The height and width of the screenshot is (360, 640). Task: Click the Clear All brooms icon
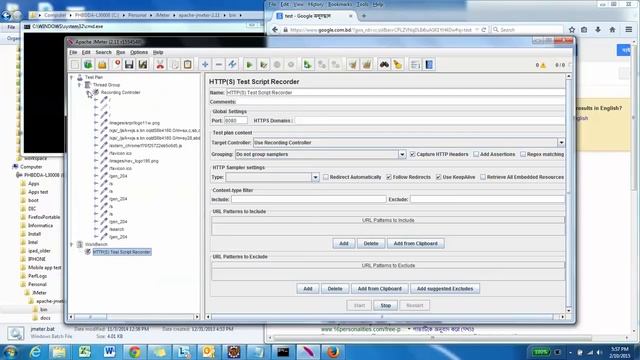pos(367,64)
